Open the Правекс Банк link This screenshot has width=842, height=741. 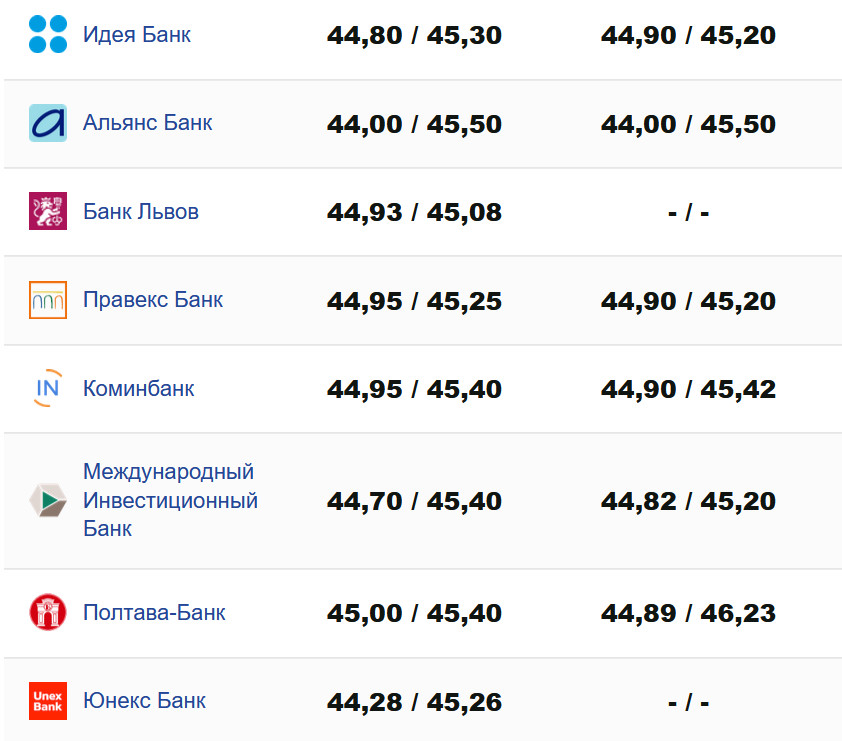(153, 300)
